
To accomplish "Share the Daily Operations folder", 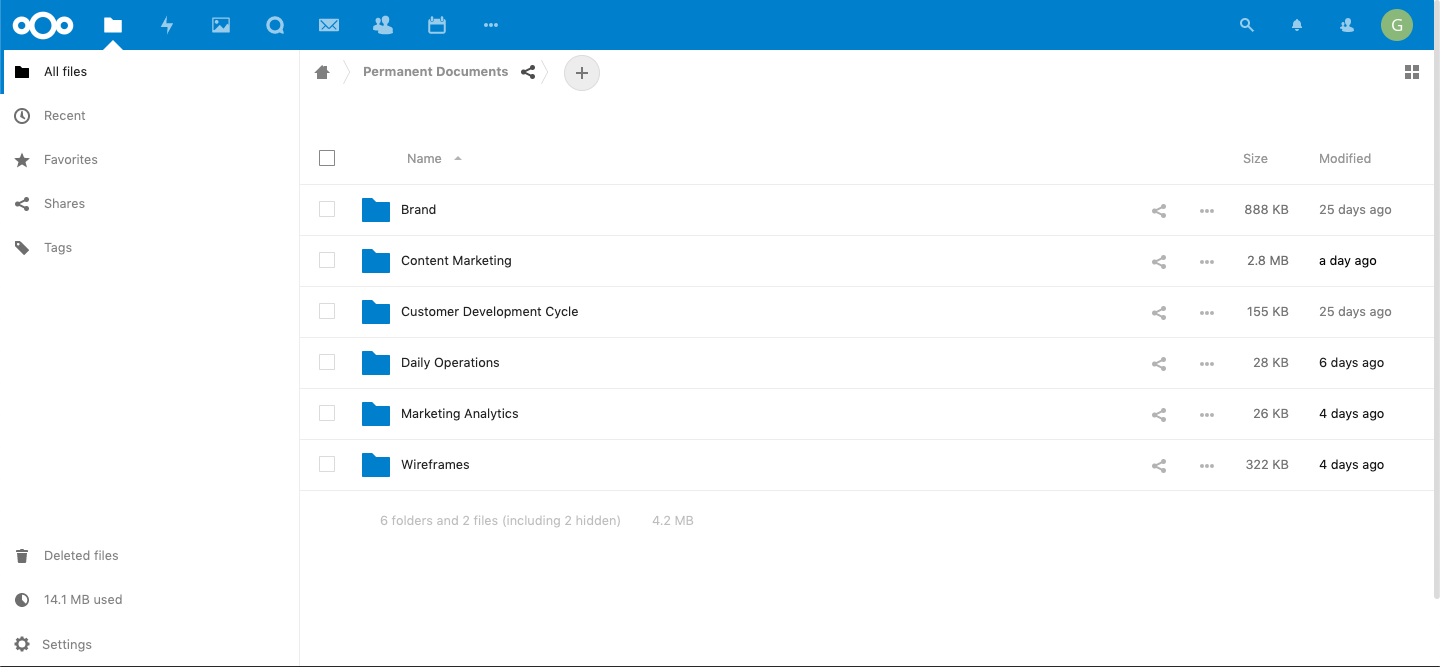I will pos(1159,363).
